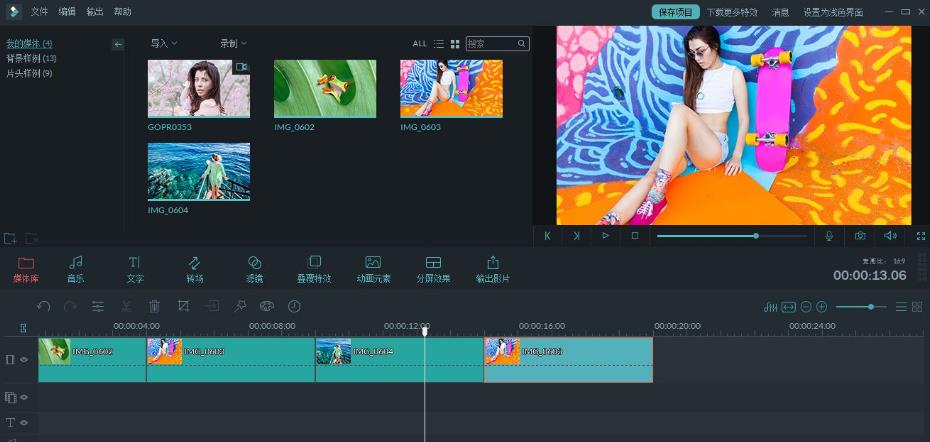
Task: Toggle visibility eye on the overlay track
Action: tap(24, 397)
